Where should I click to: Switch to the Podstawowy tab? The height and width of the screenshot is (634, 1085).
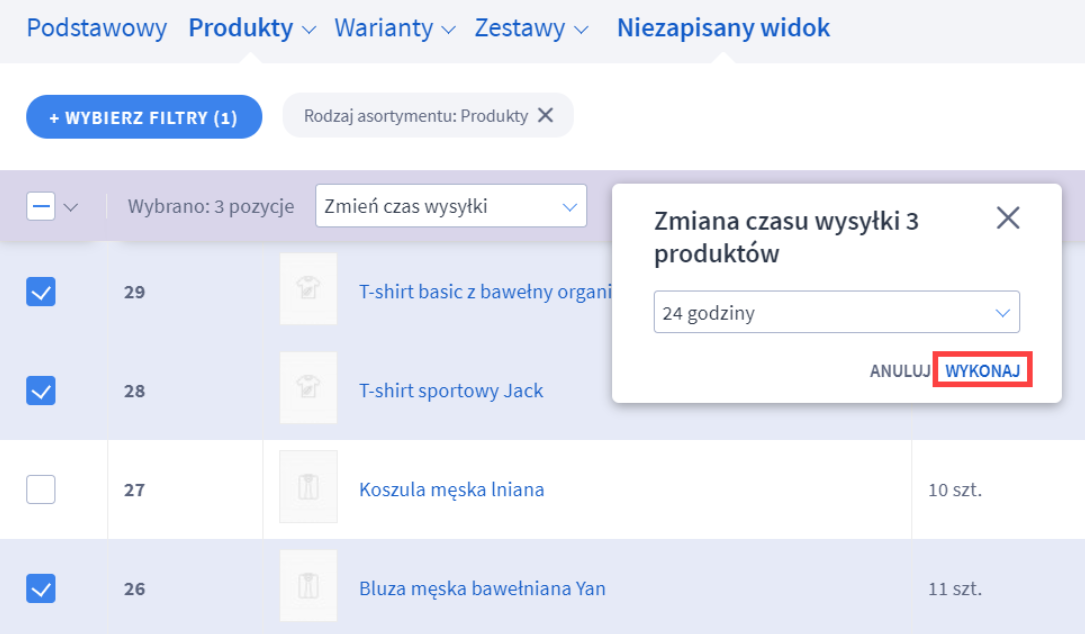tap(95, 28)
